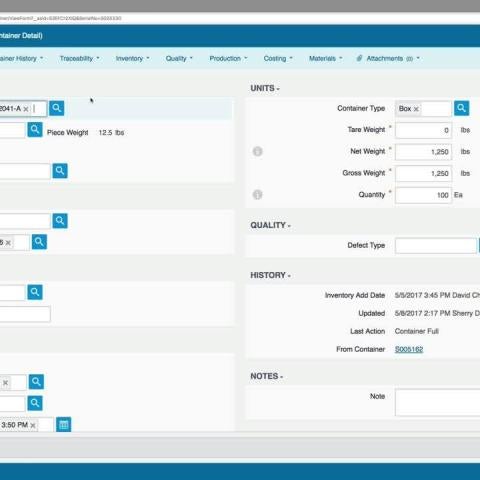The height and width of the screenshot is (480, 480).
Task: Click the search icon left of Piece Weight
Action: (x=35, y=130)
